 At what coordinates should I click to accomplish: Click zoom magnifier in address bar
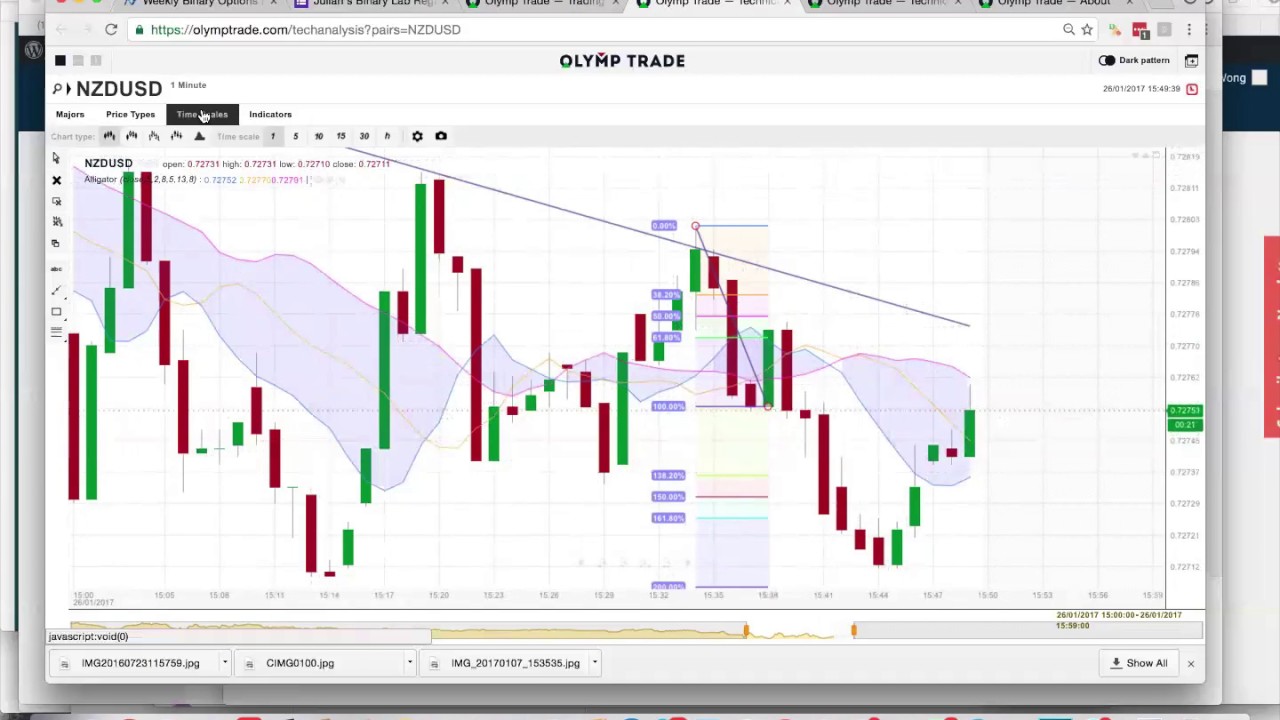tap(1069, 30)
